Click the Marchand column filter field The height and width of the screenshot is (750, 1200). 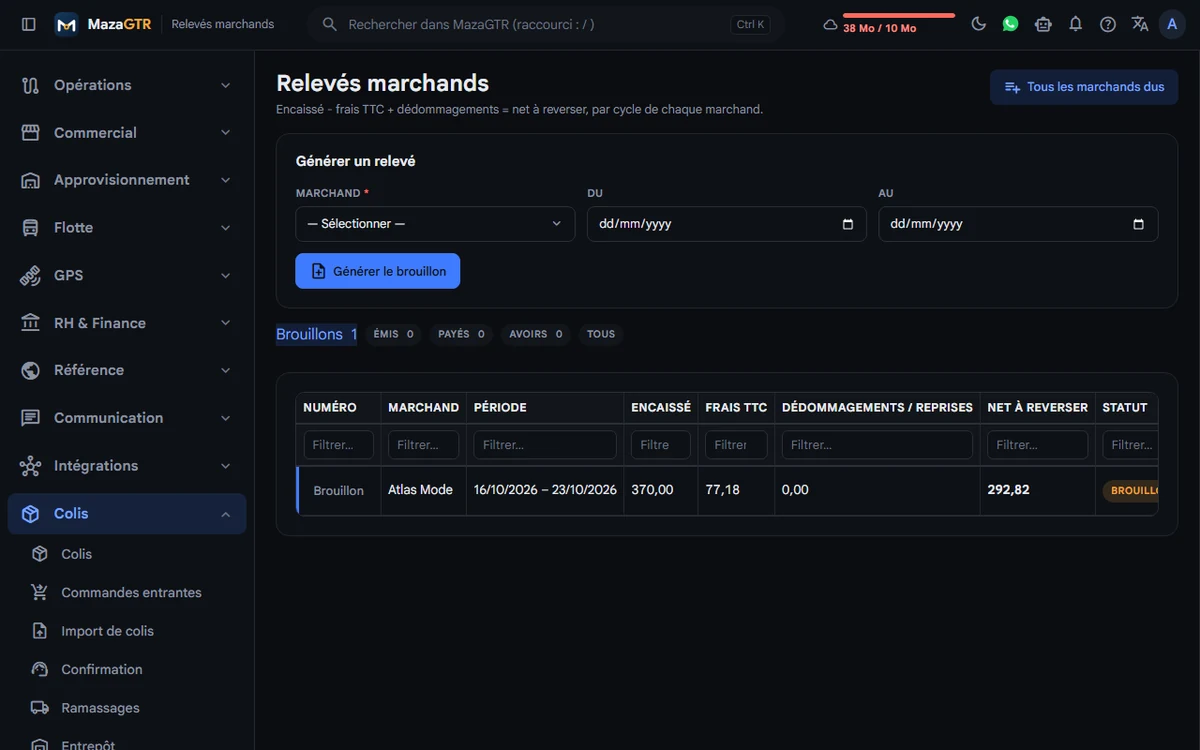[424, 445]
